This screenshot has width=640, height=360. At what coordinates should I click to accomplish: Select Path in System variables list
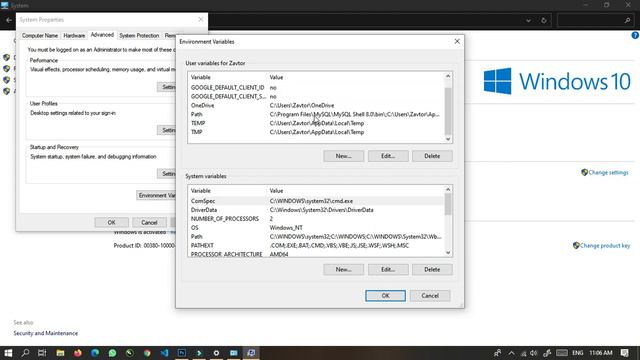coord(316,237)
